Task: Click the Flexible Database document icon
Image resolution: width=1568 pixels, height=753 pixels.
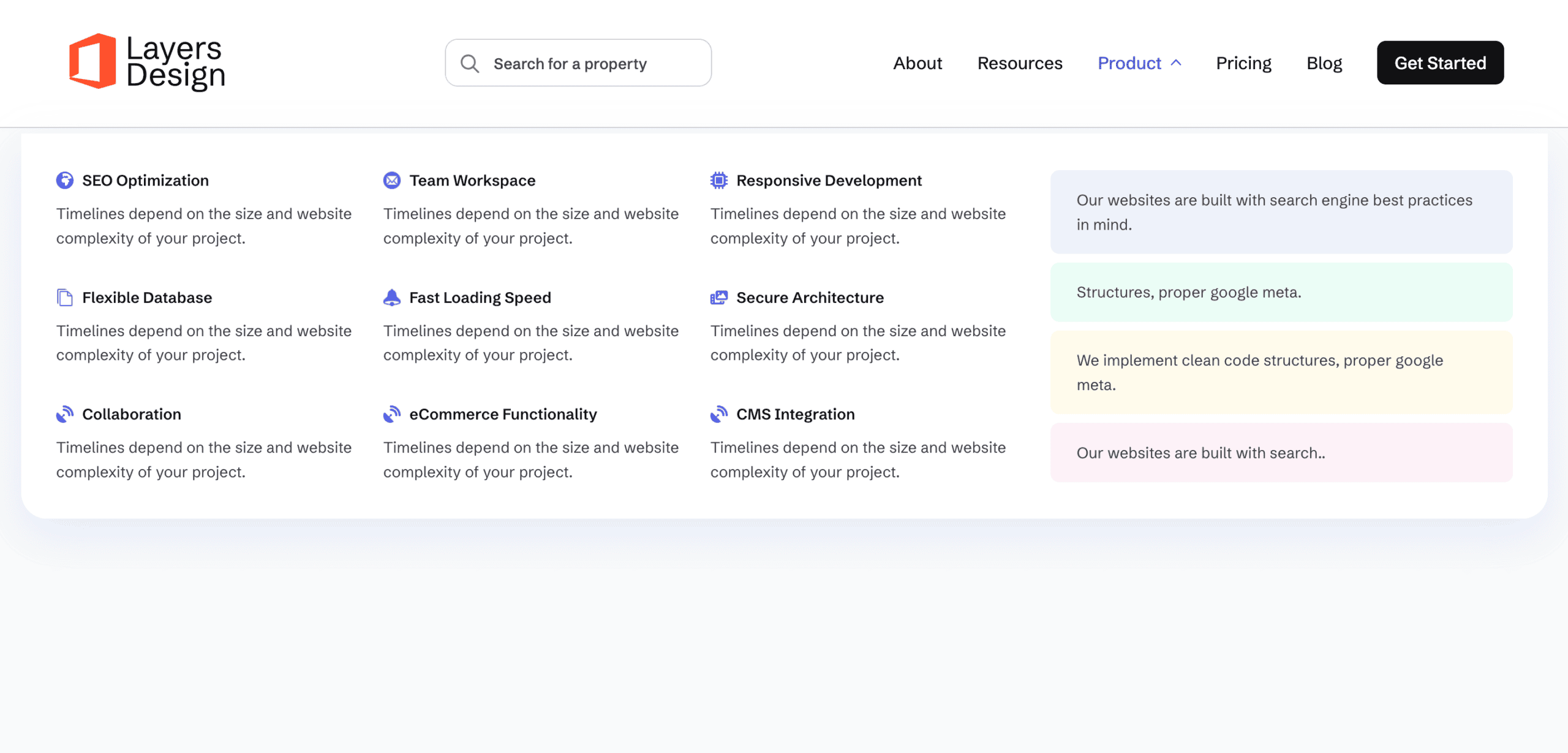Action: (x=65, y=298)
